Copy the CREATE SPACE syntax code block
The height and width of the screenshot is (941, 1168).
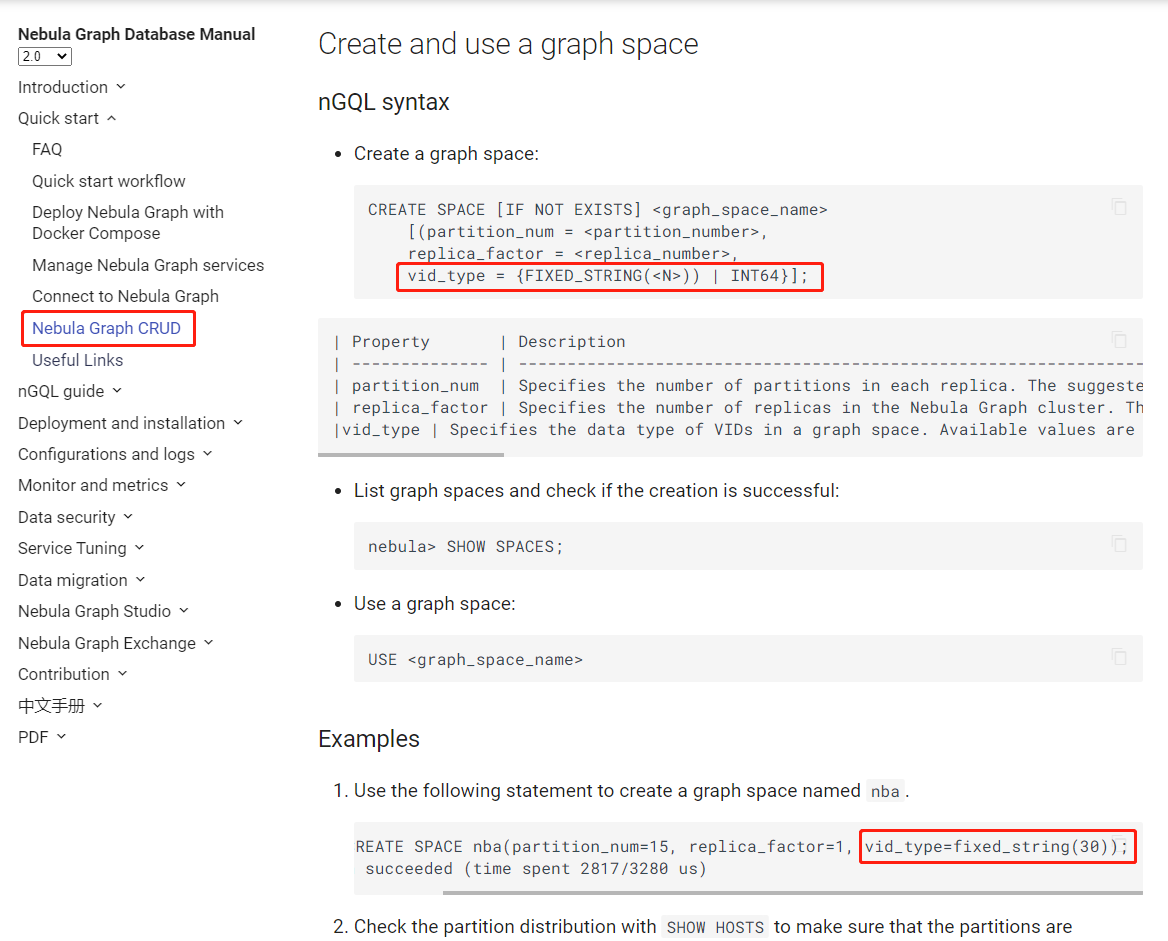point(1119,207)
